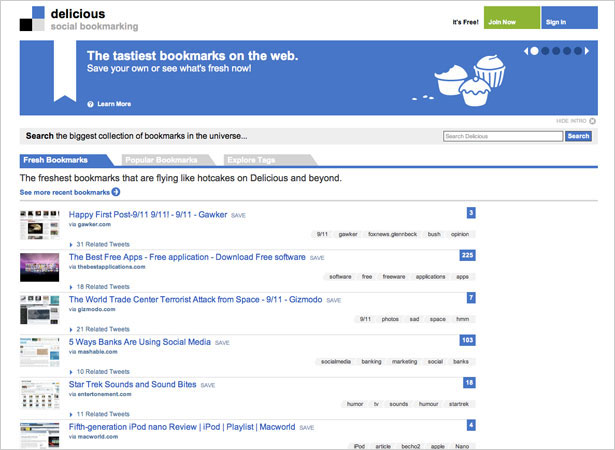Select the second banner slide dot
This screenshot has width=615, height=450.
click(545, 51)
